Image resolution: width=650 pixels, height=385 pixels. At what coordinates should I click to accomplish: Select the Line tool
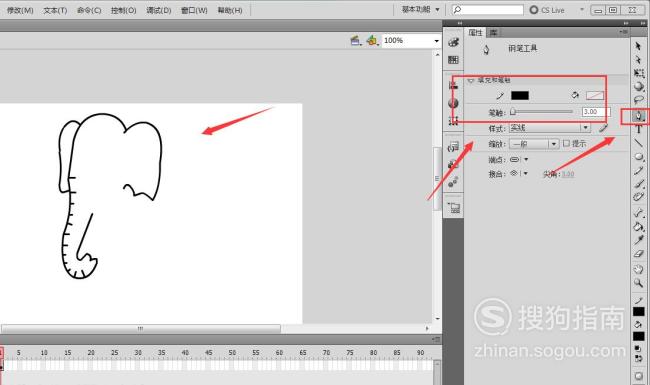tap(638, 143)
